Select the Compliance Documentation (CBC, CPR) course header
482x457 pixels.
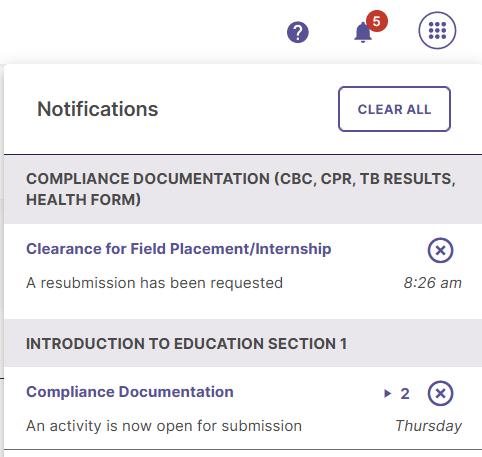point(243,189)
